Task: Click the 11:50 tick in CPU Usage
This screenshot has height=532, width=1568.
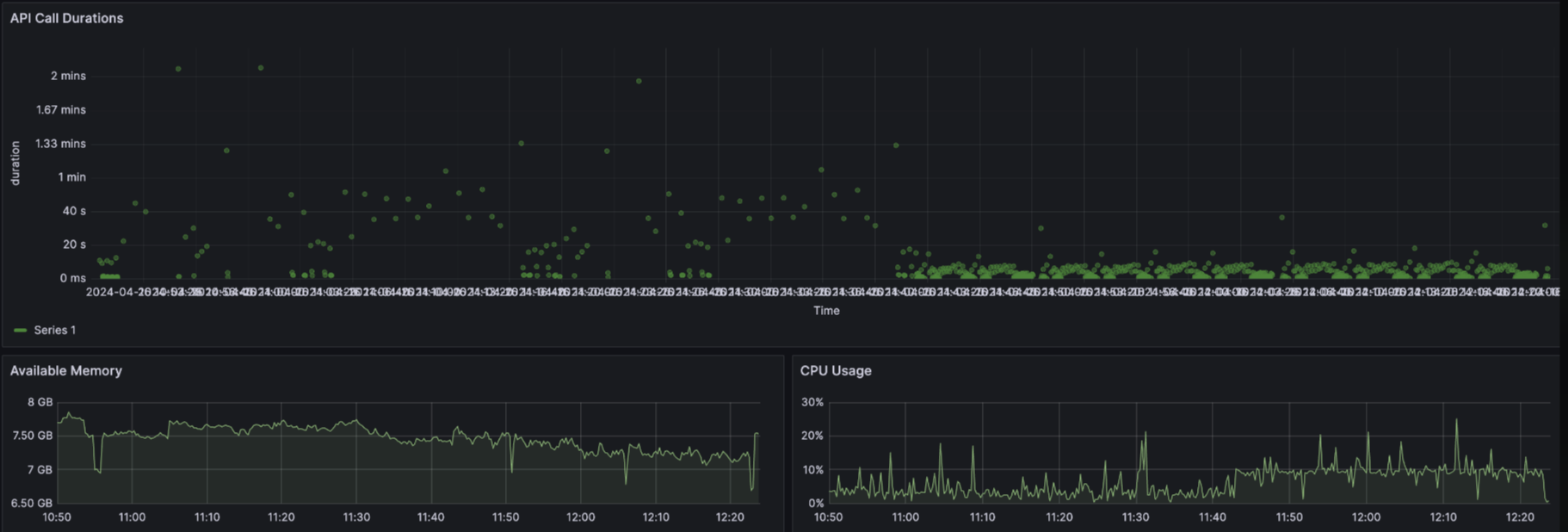Action: point(1289,517)
